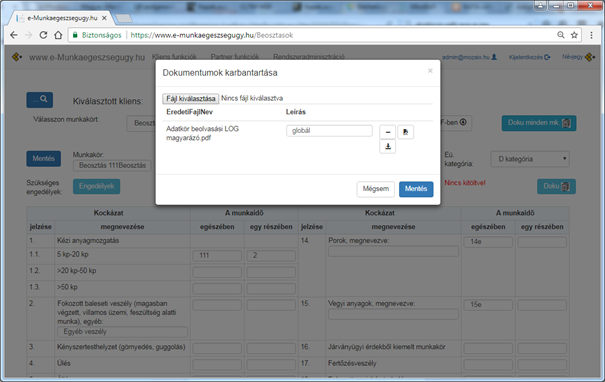Click site logo icon beside www.e-Munkaegeszsegugy.hu
The image size is (605, 382).
(16, 57)
